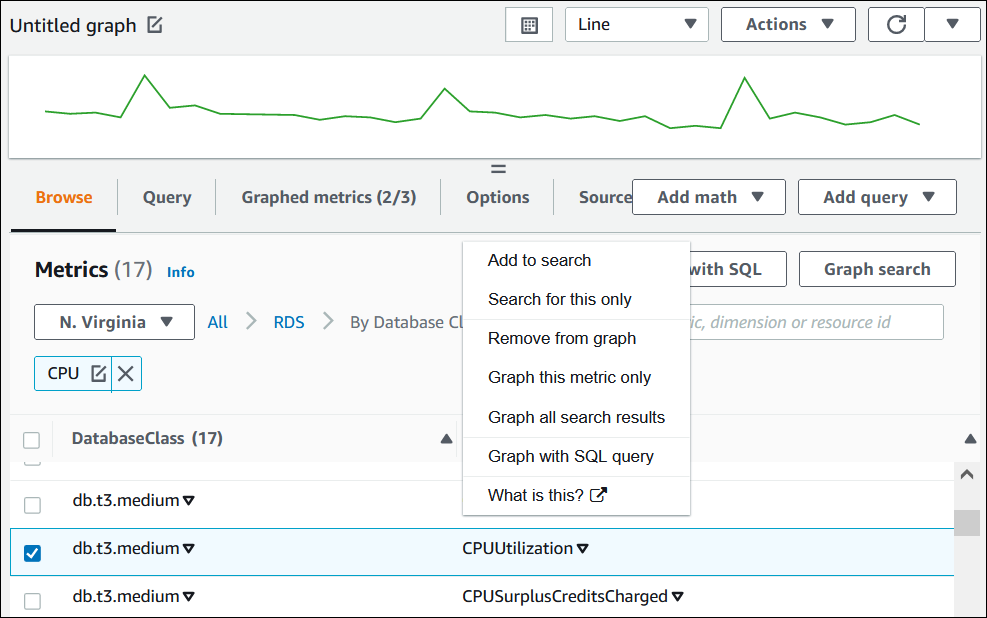987x618 pixels.
Task: Open the N. Virginia region dropdown
Action: pyautogui.click(x=113, y=322)
